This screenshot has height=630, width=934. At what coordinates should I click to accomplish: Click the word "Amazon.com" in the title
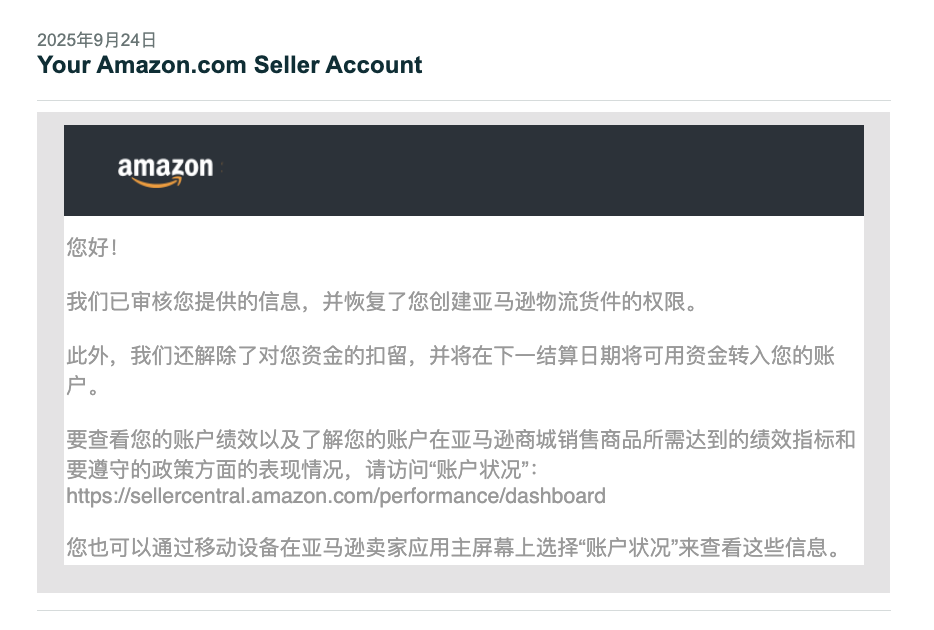pyautogui.click(x=172, y=64)
